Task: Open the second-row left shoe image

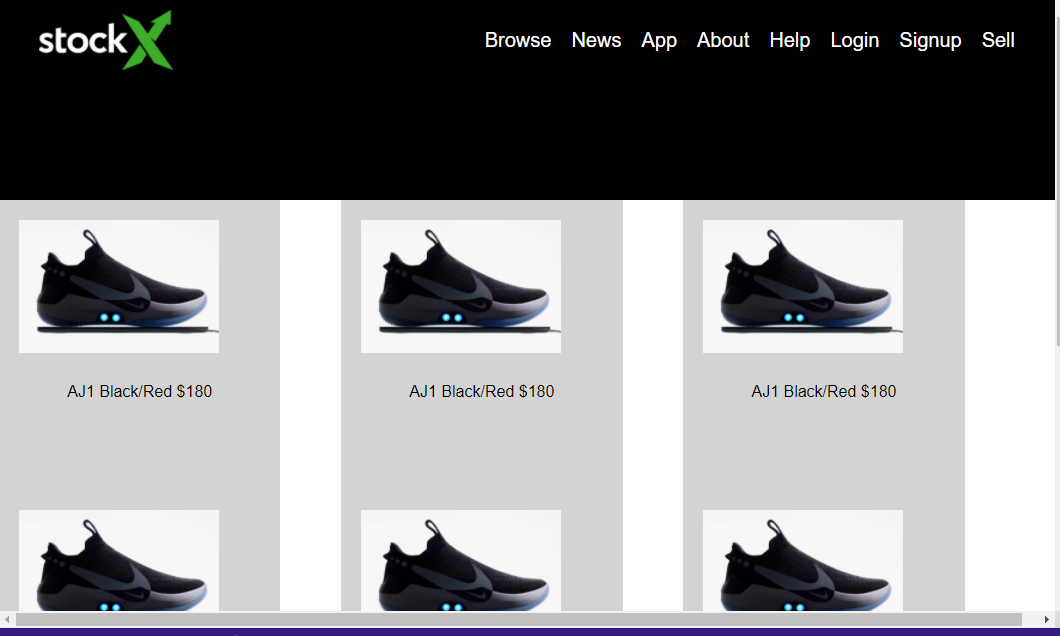Action: (119, 560)
